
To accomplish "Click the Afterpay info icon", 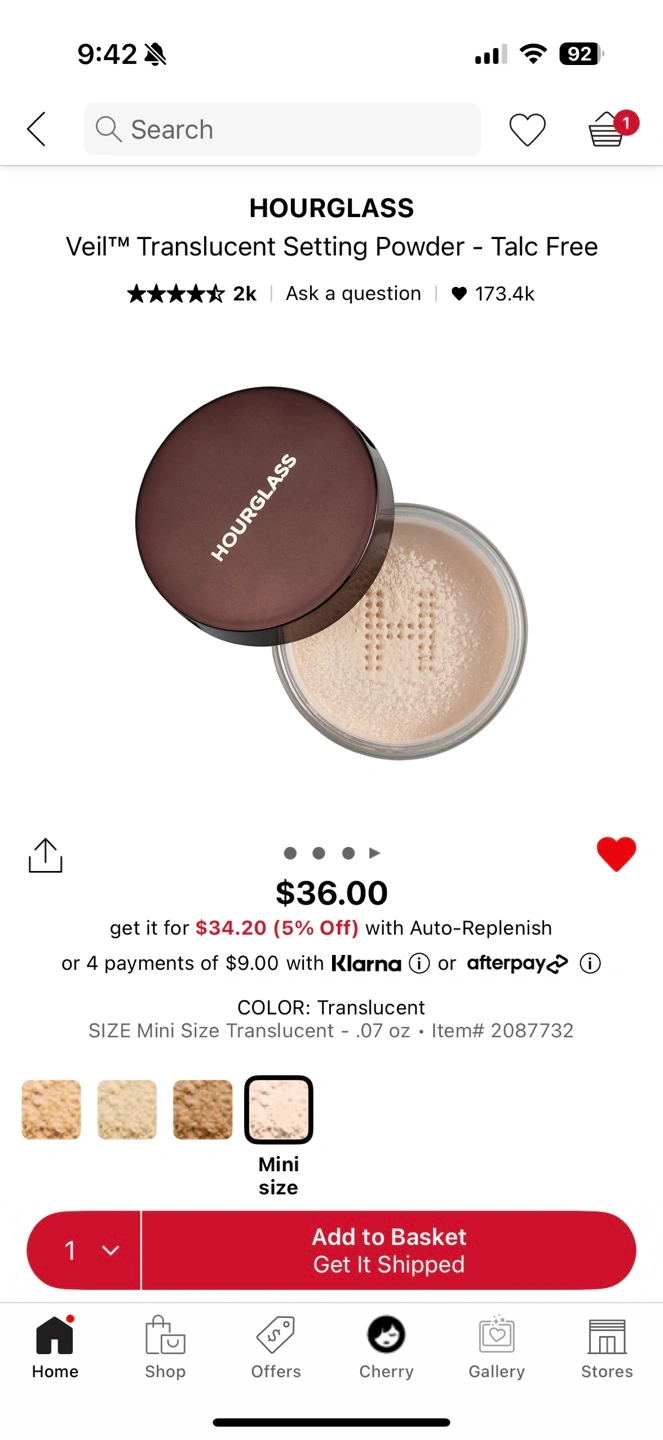I will pyautogui.click(x=590, y=963).
